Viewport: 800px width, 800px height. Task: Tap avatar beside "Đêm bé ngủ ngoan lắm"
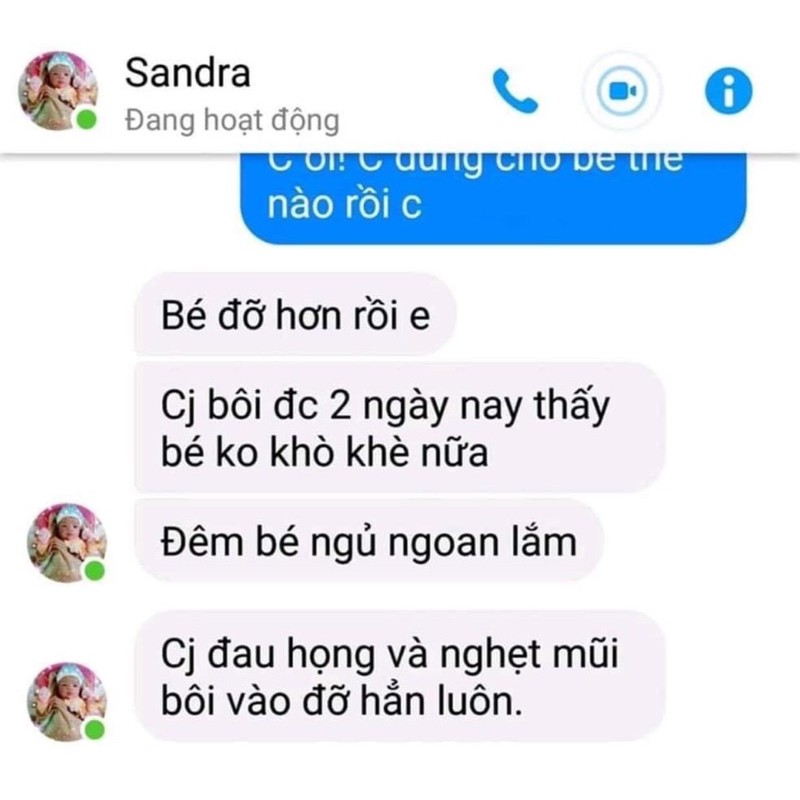pos(66,543)
